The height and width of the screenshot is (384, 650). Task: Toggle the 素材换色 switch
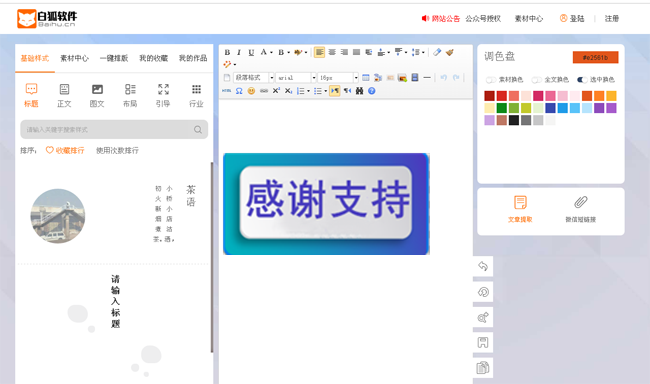point(491,80)
